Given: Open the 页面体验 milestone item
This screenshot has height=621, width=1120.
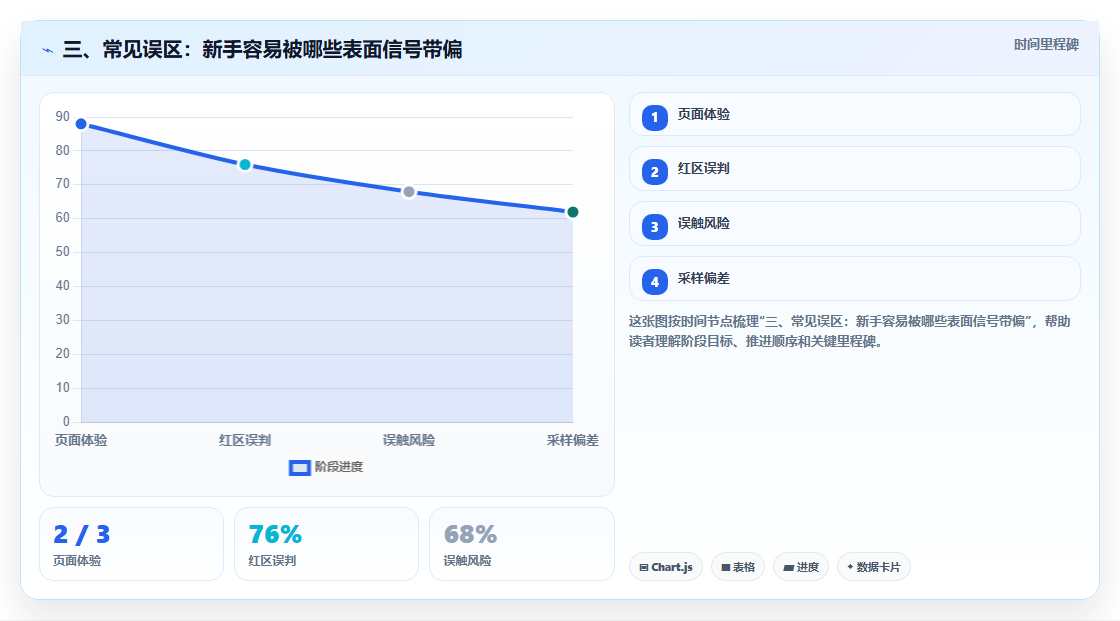Looking at the screenshot, I should (x=854, y=114).
